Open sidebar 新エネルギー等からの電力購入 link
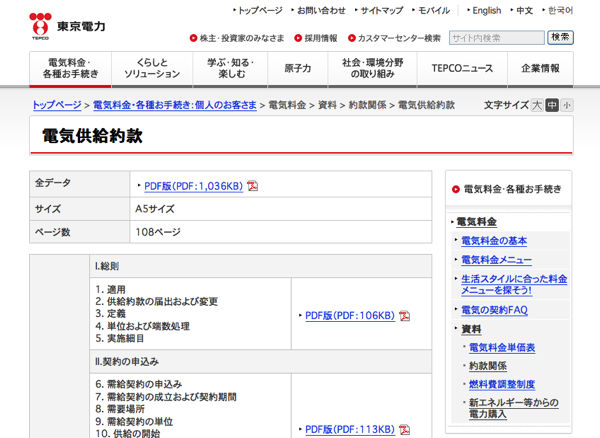600x438 pixels. [514, 408]
